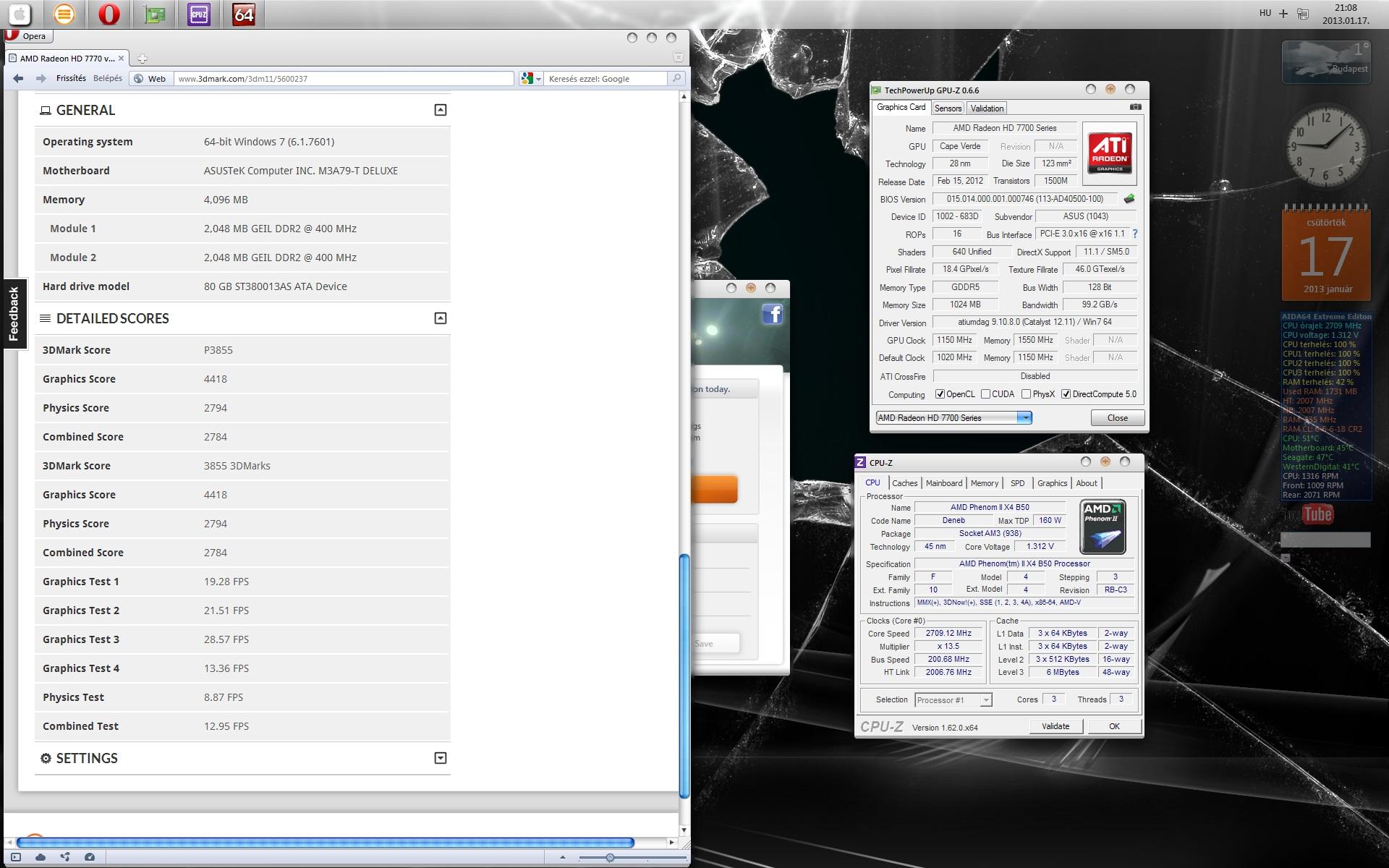Open a new tab with the plus icon

click(x=143, y=59)
